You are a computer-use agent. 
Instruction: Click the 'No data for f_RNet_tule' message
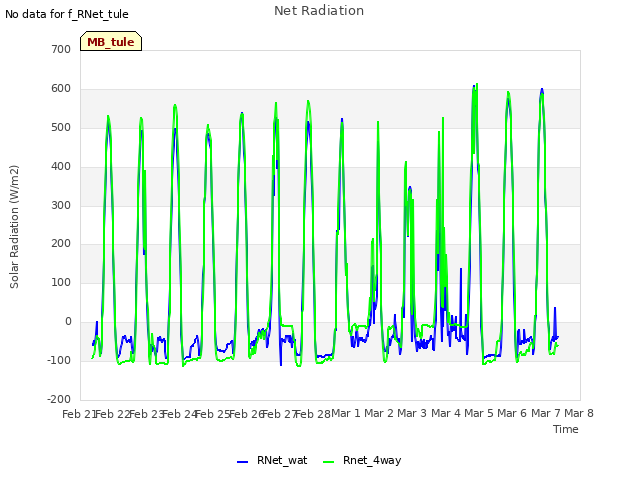pos(67,14)
